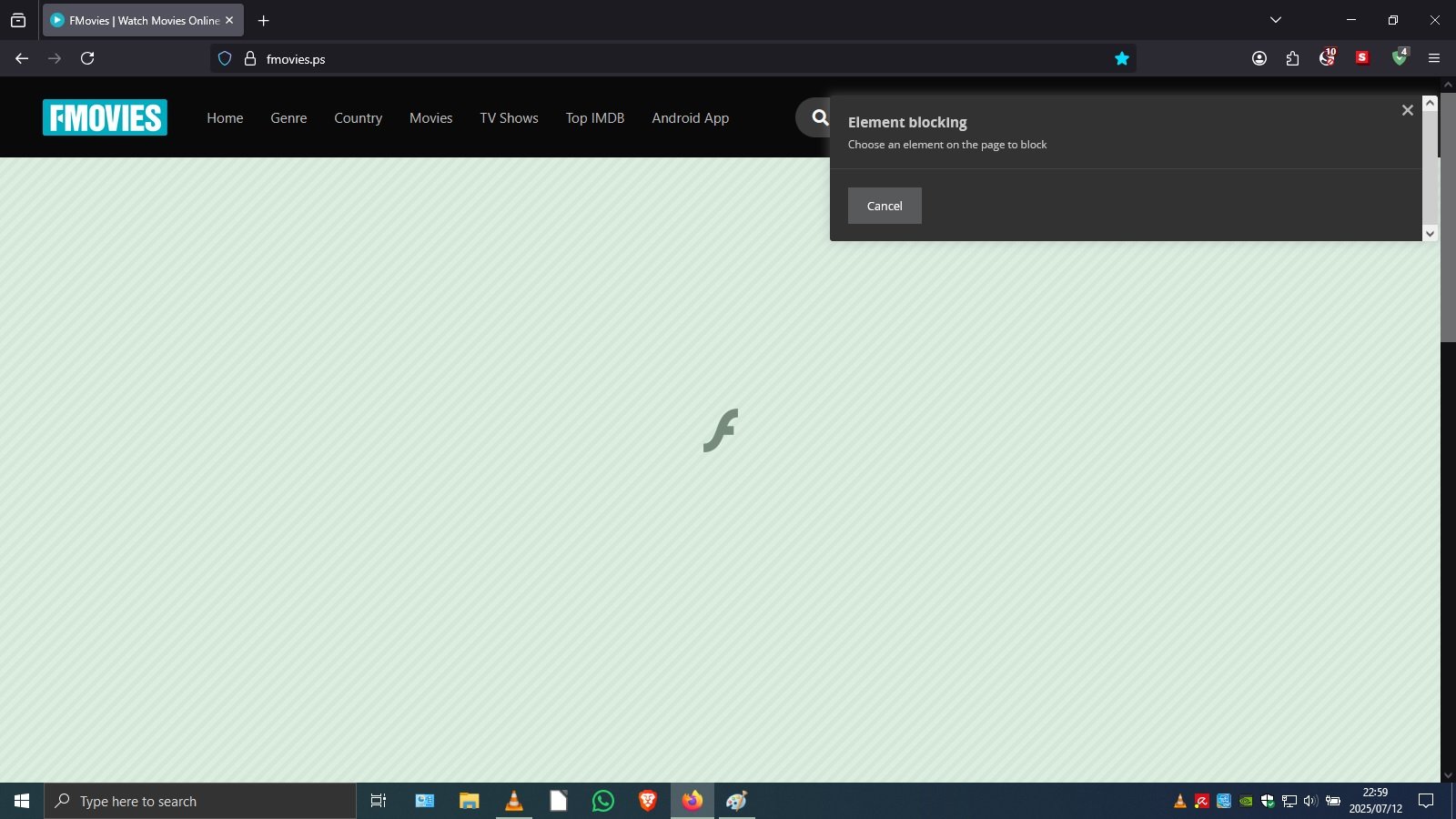The width and height of the screenshot is (1456, 819).
Task: Open VLC from the system tray
Action: [1179, 801]
